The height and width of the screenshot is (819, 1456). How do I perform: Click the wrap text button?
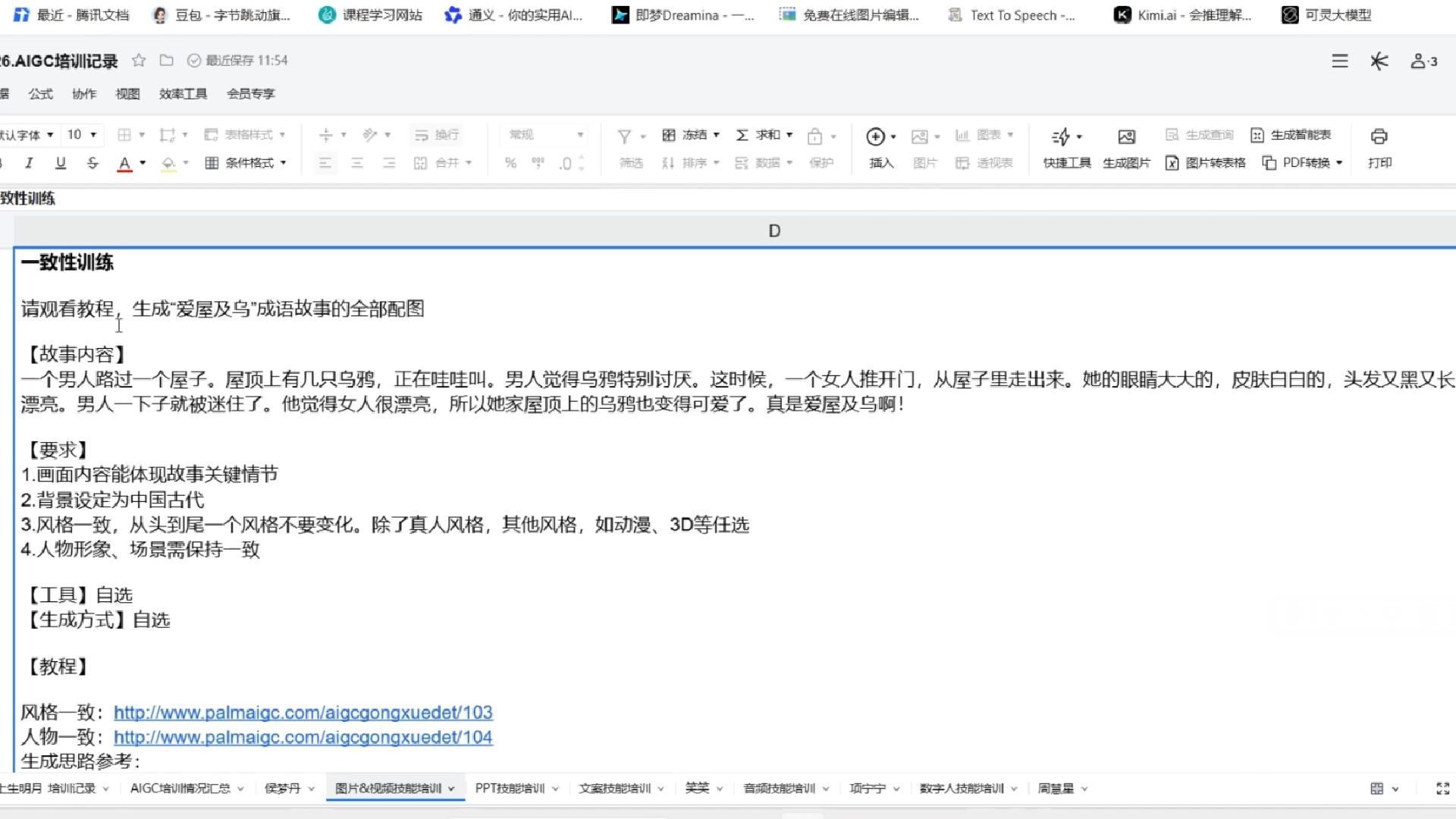(436, 134)
